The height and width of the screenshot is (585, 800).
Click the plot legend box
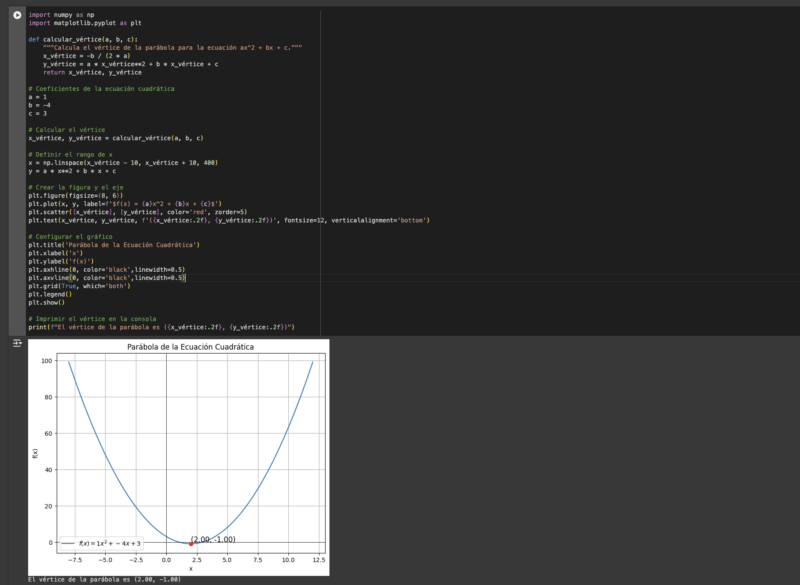coord(100,543)
